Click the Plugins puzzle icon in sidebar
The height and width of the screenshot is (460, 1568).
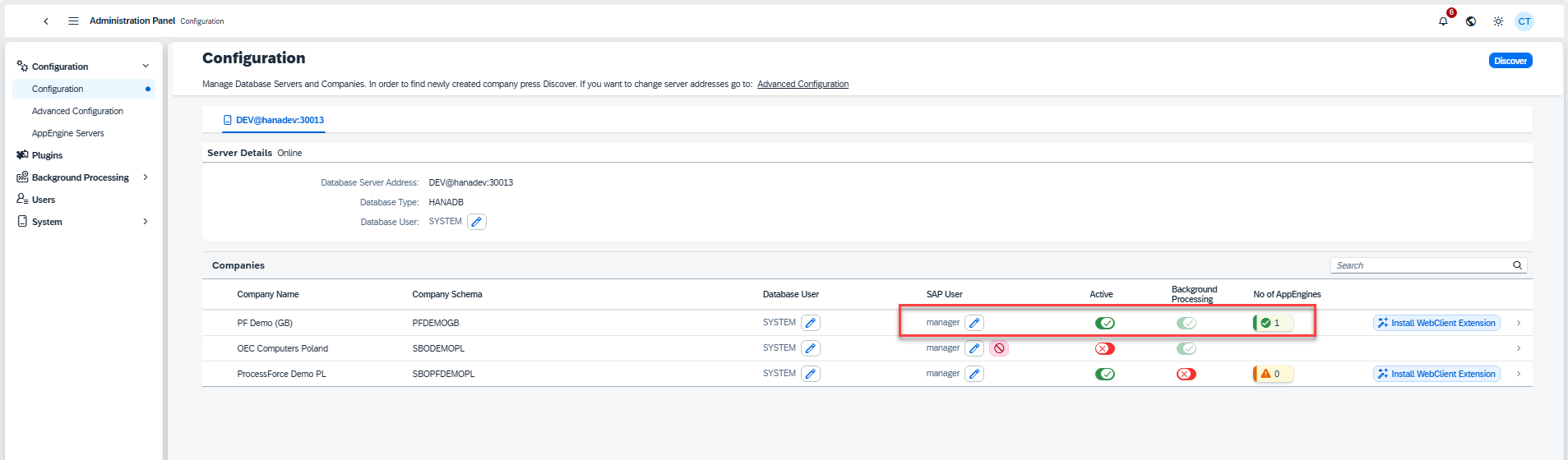pyautogui.click(x=22, y=154)
